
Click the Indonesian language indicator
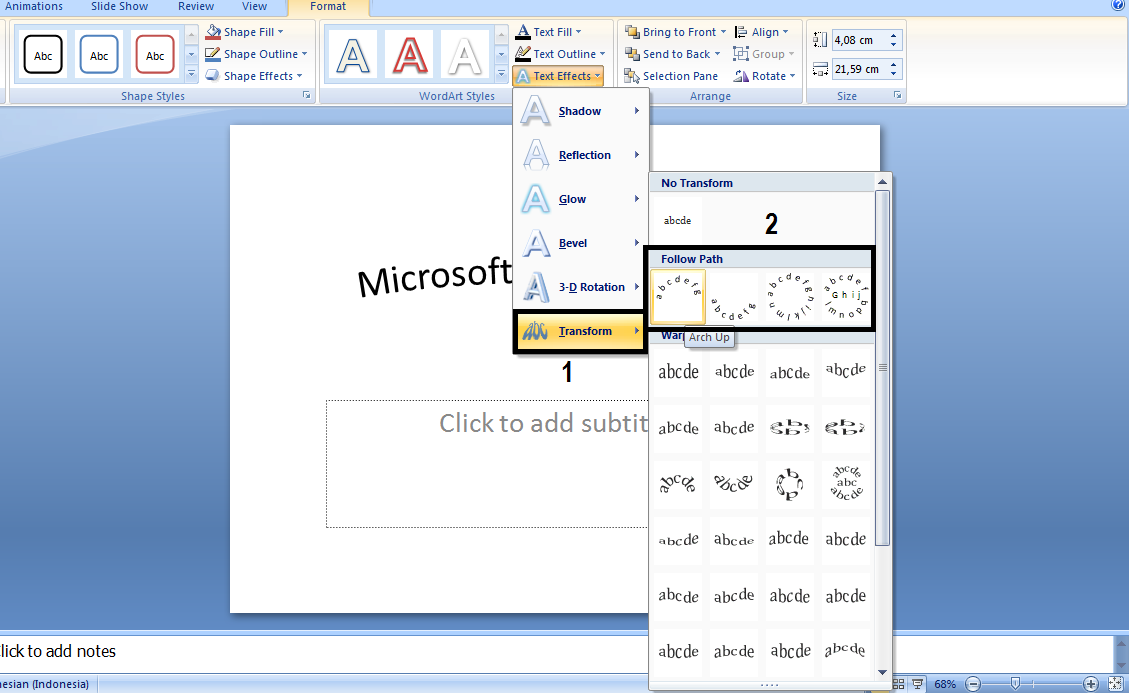pos(45,684)
